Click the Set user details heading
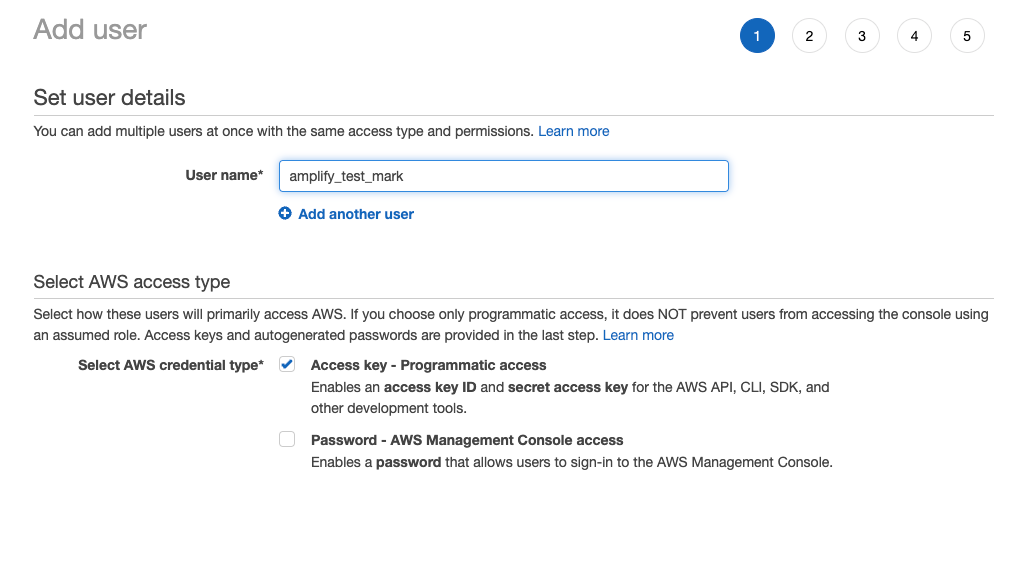 [x=109, y=98]
